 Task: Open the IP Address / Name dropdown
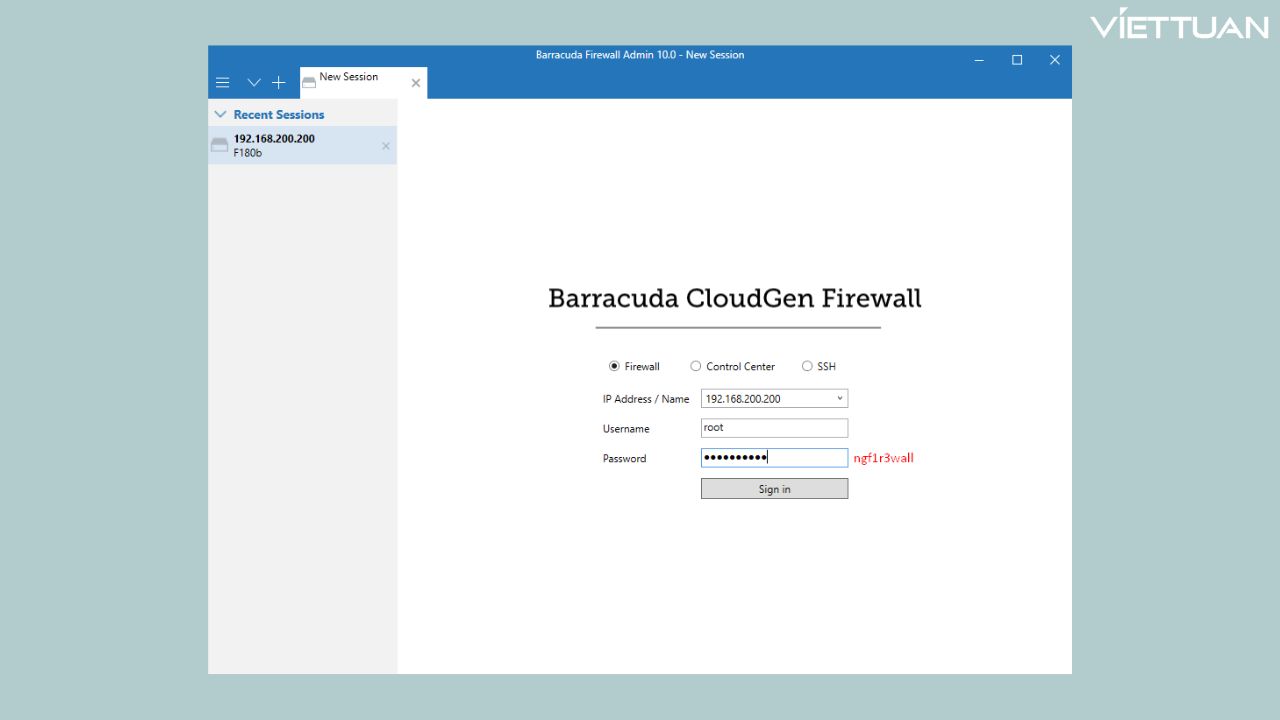coord(839,398)
